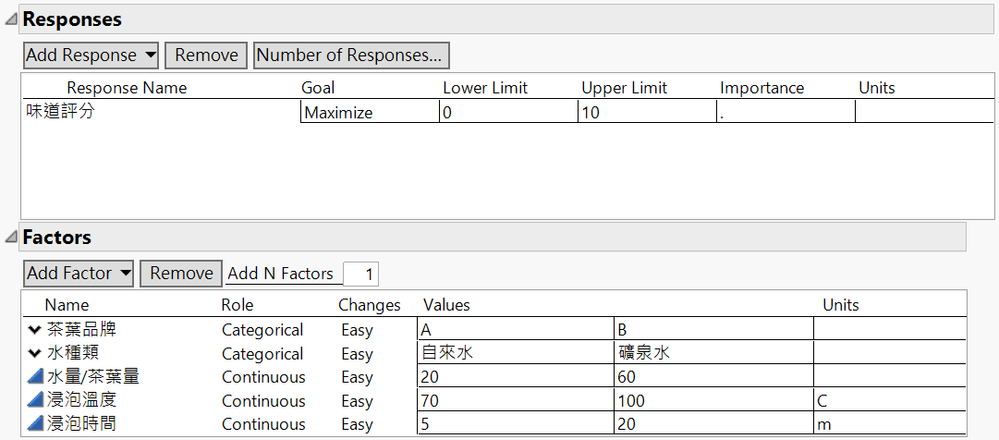Click the Role cell of 浸泡溫度
The image size is (999, 440).
point(263,401)
